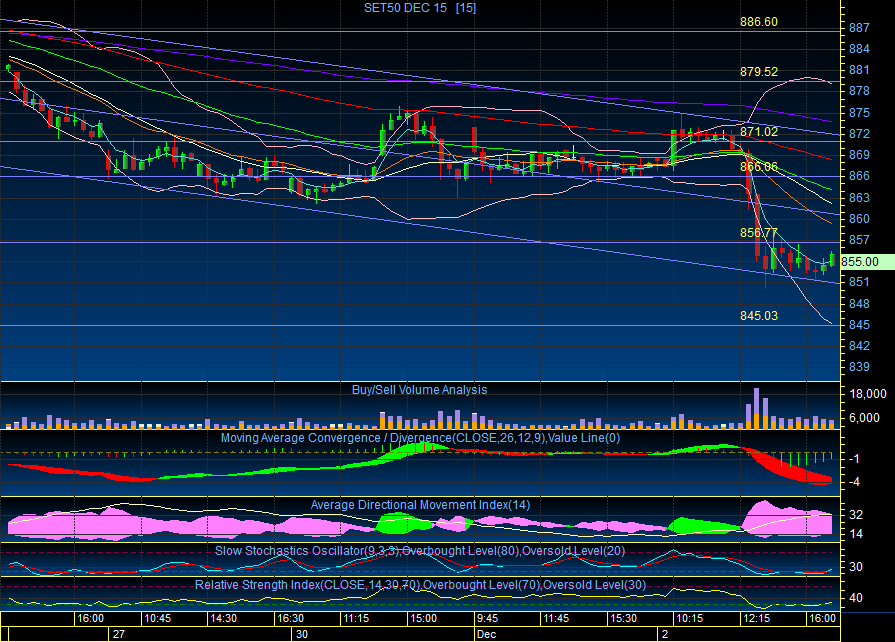The width and height of the screenshot is (895, 642).
Task: Click the 15:00 time axis label
Action: [424, 618]
